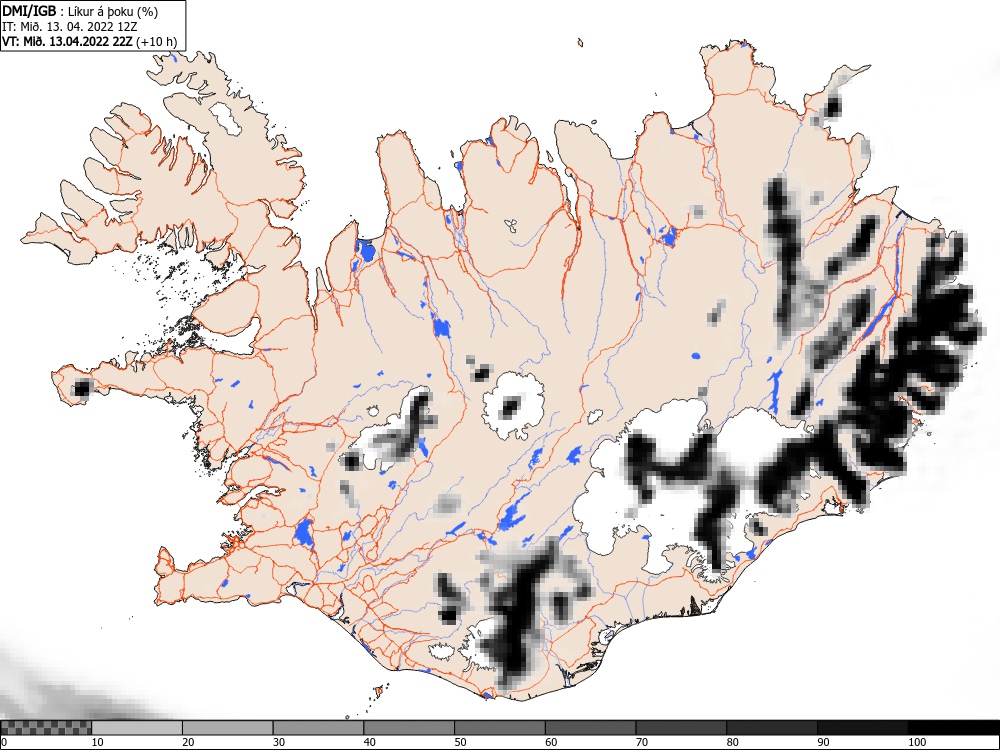1000x750 pixels.
Task: Select the 30–40 percent legend swatch
Action: (x=318, y=728)
